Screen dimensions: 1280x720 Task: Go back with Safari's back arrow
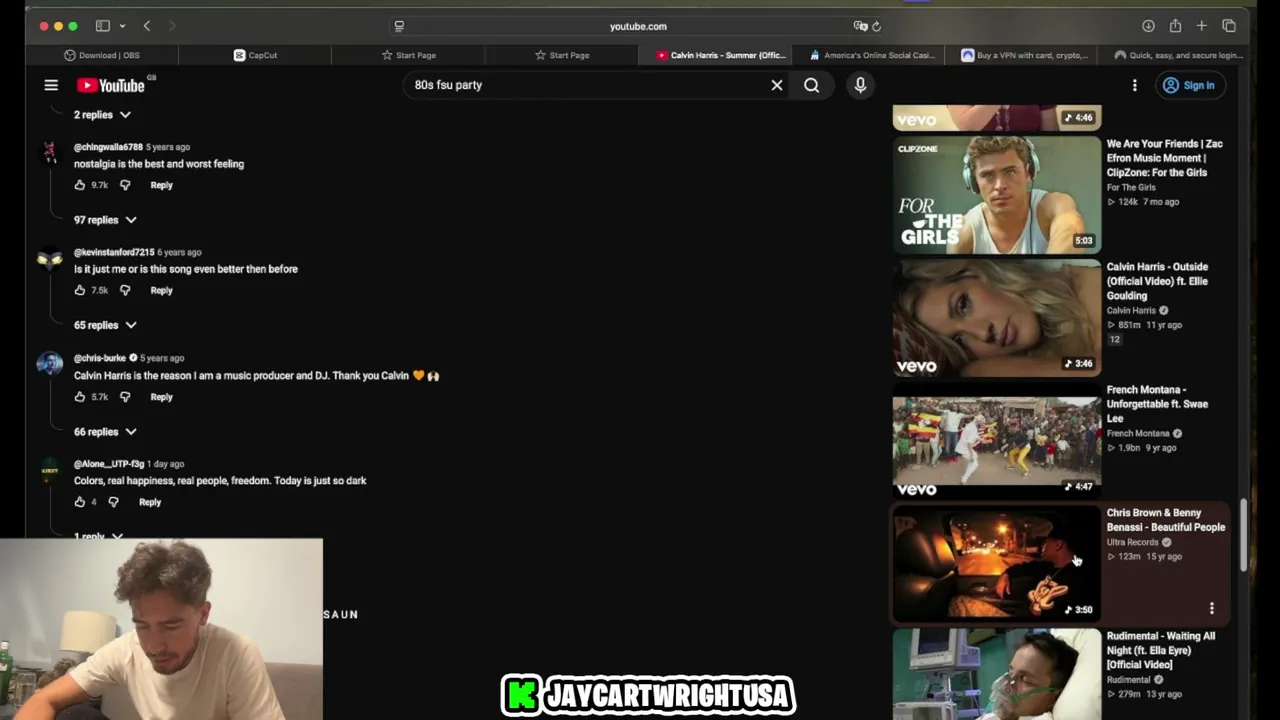click(x=147, y=26)
